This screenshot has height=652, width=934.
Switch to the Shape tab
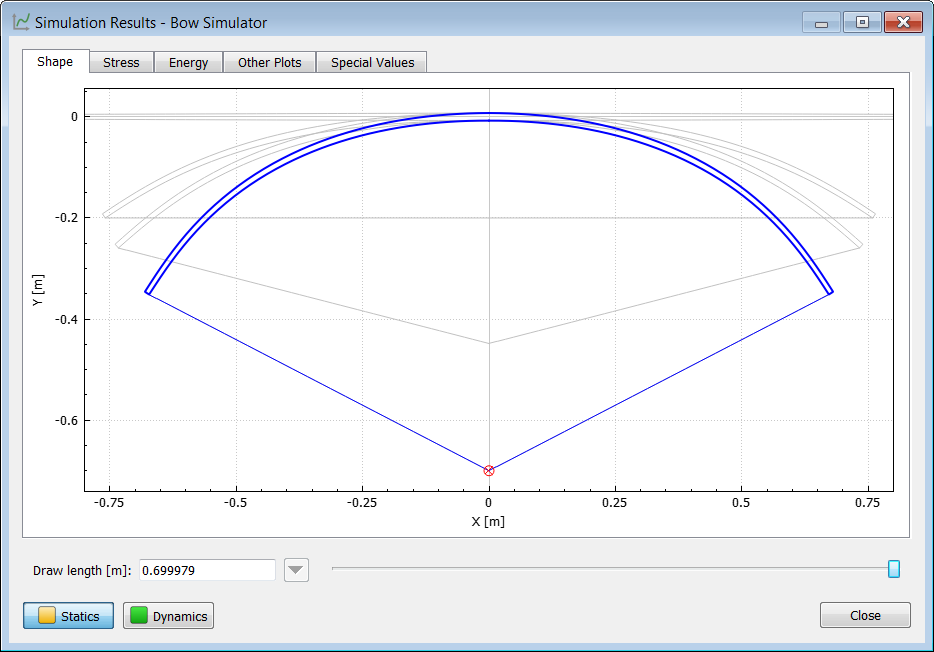55,61
